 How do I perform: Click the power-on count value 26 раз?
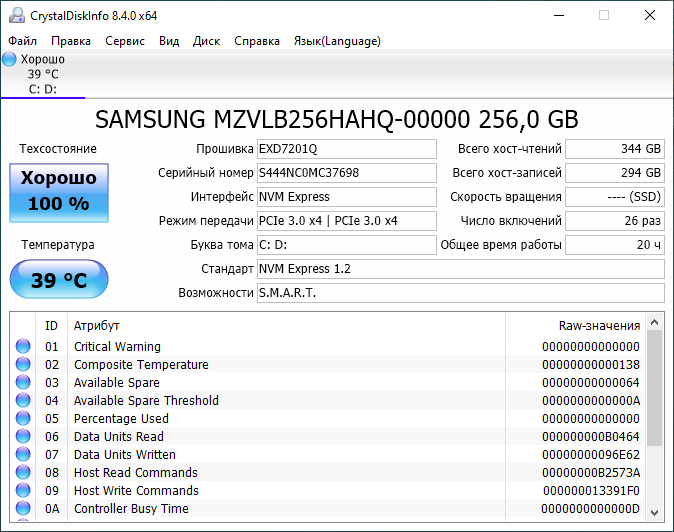click(x=615, y=221)
